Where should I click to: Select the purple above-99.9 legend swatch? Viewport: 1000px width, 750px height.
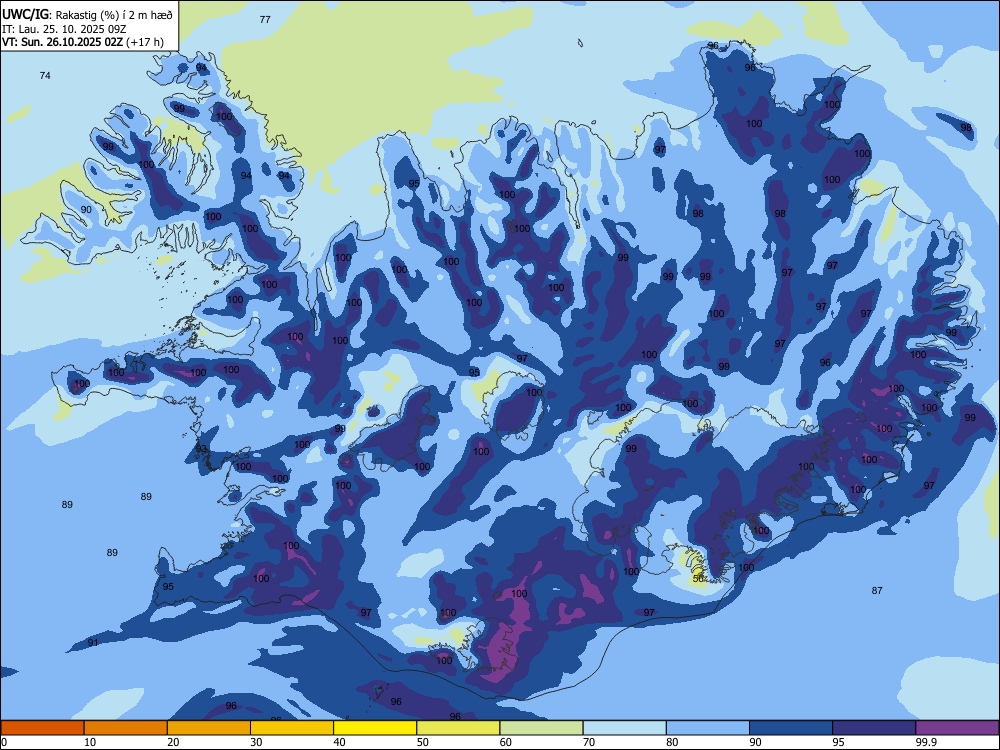click(x=957, y=728)
